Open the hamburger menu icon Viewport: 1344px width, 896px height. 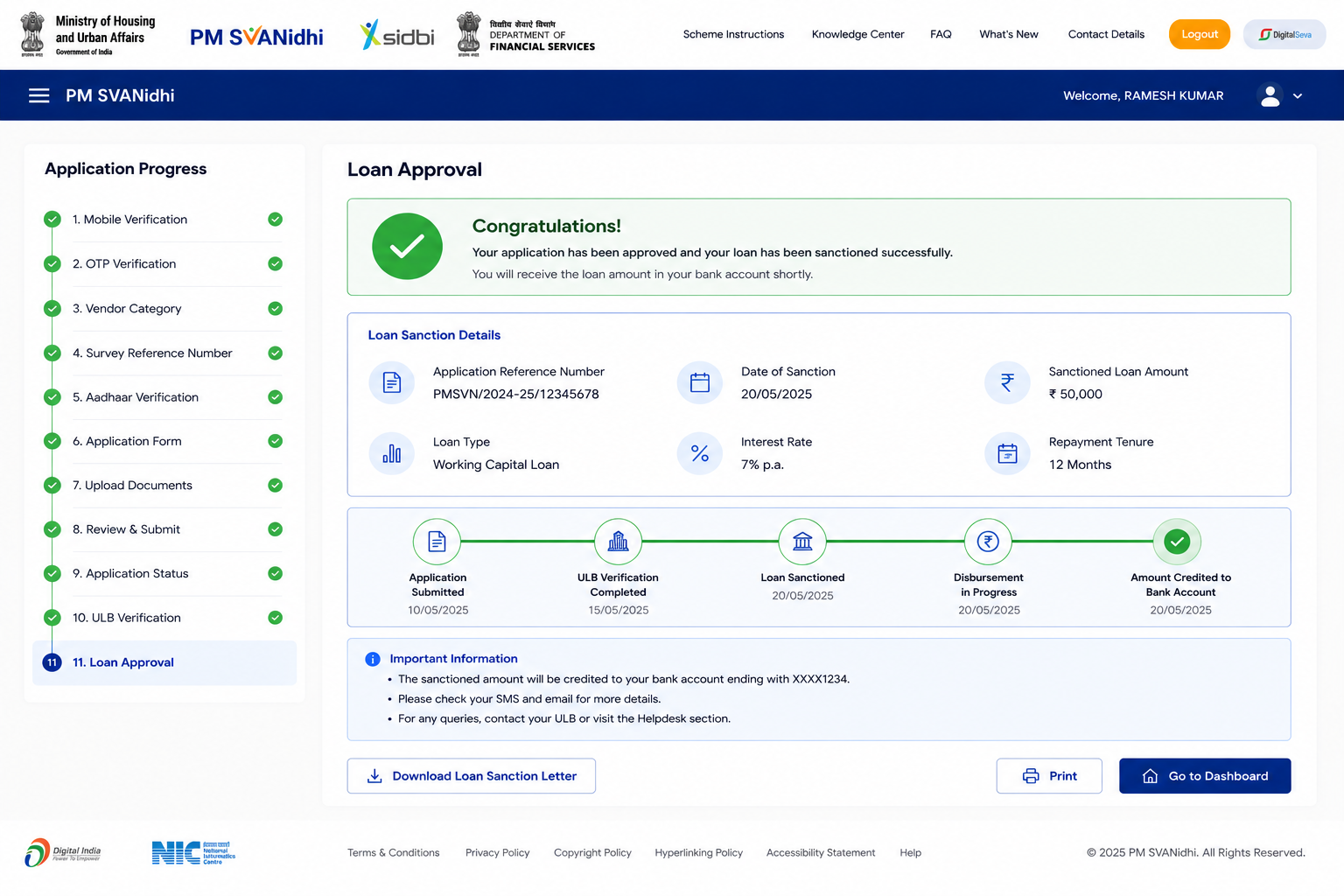point(39,95)
